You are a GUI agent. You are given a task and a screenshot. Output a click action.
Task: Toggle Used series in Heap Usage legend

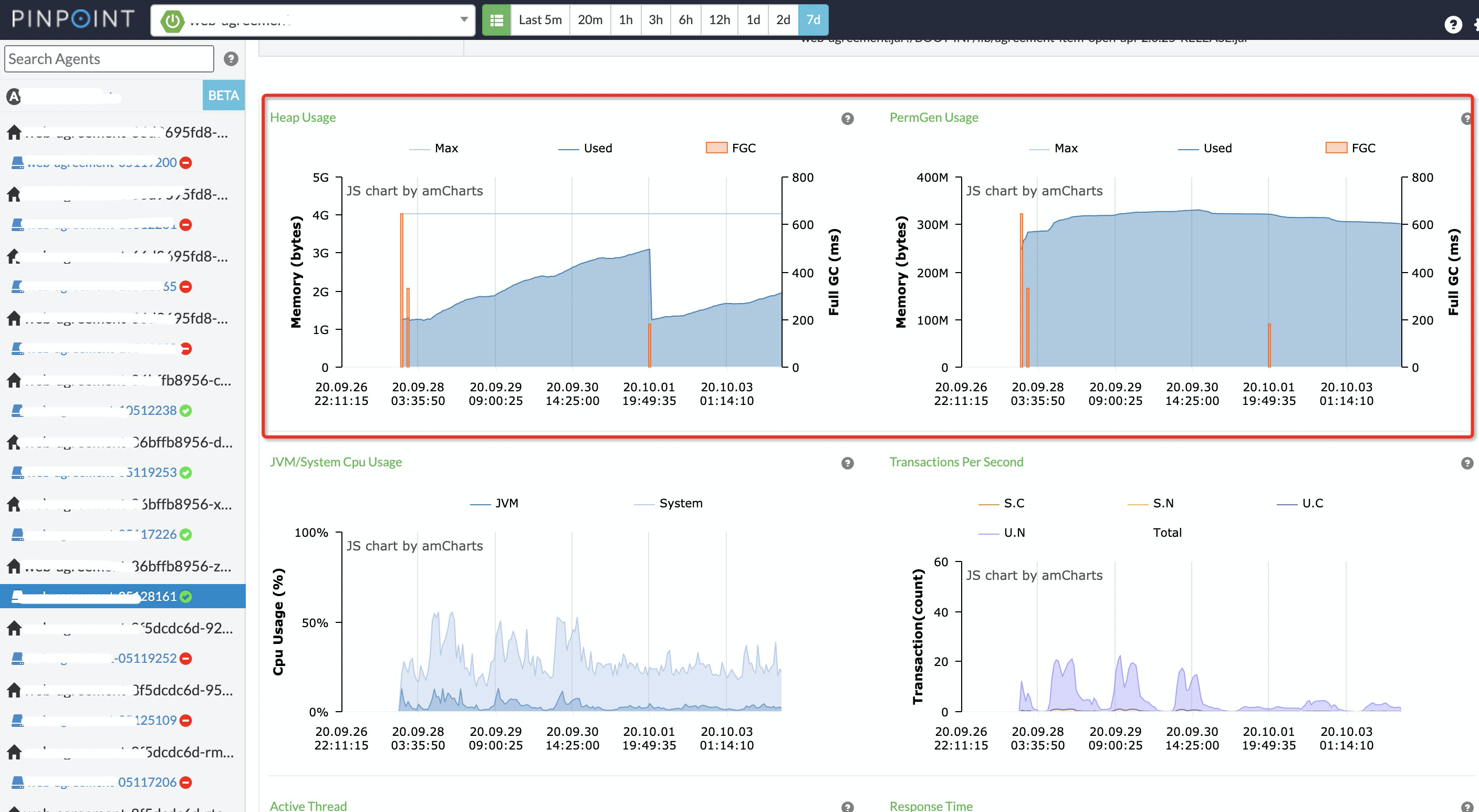(x=585, y=148)
